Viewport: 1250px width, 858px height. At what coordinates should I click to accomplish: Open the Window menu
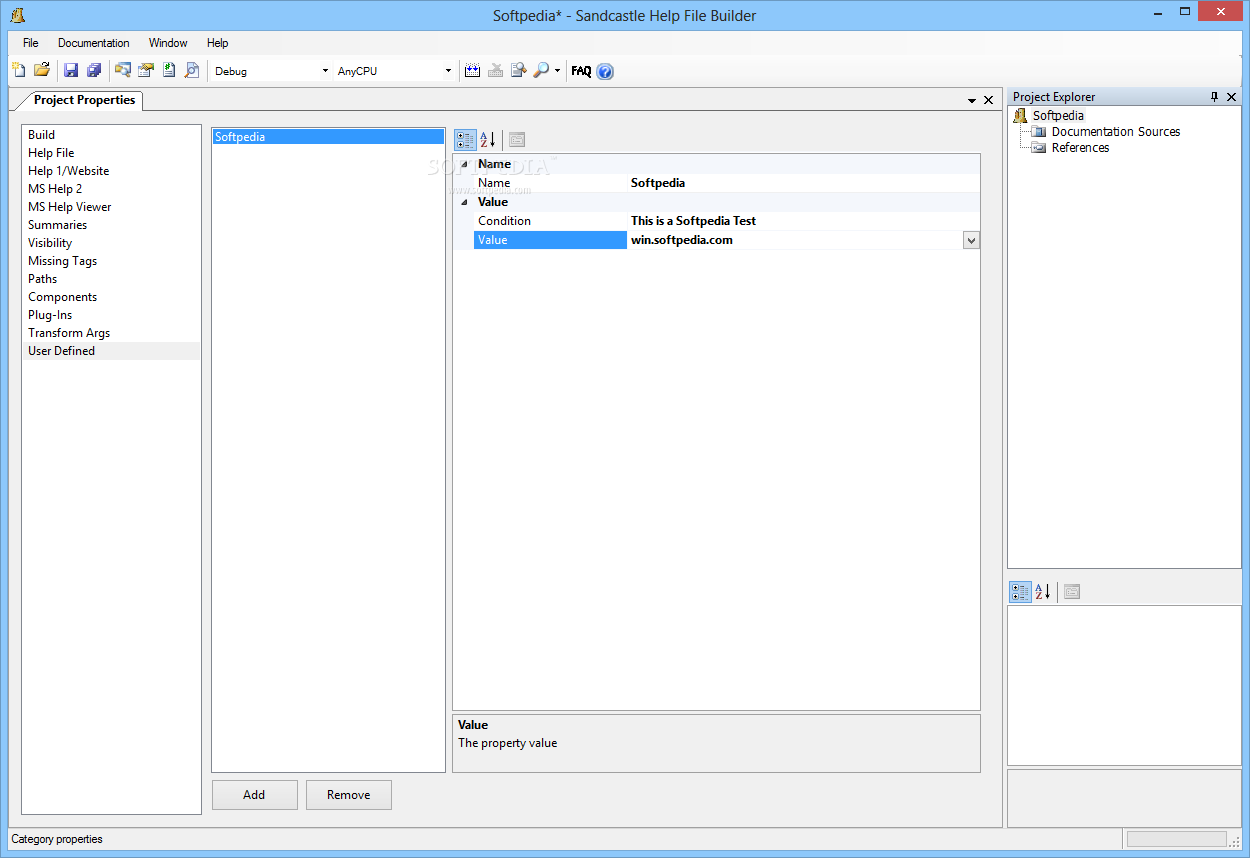point(168,43)
